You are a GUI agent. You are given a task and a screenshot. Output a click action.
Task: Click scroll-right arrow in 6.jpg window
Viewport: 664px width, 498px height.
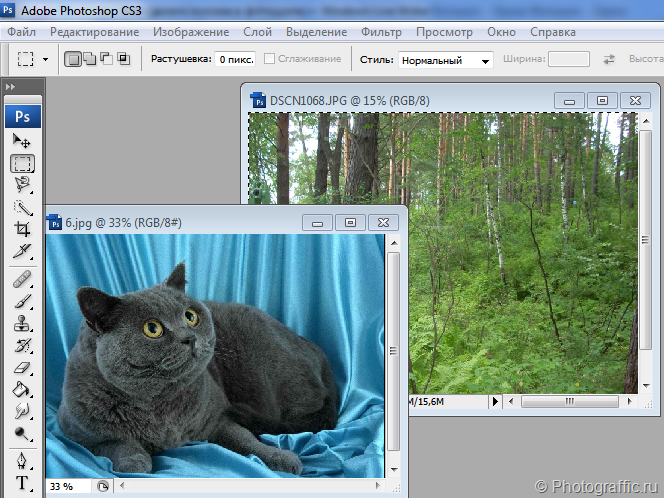(x=378, y=486)
